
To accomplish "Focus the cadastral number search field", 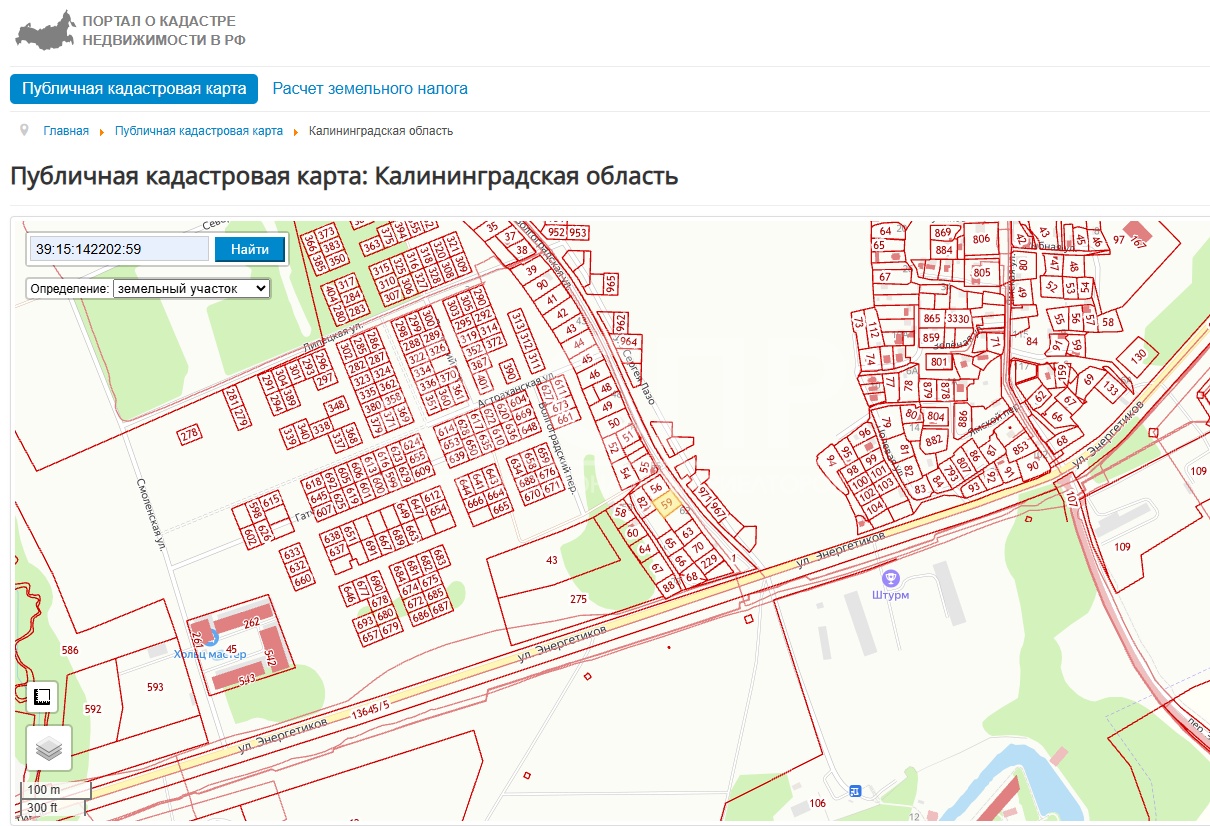I will coord(119,249).
